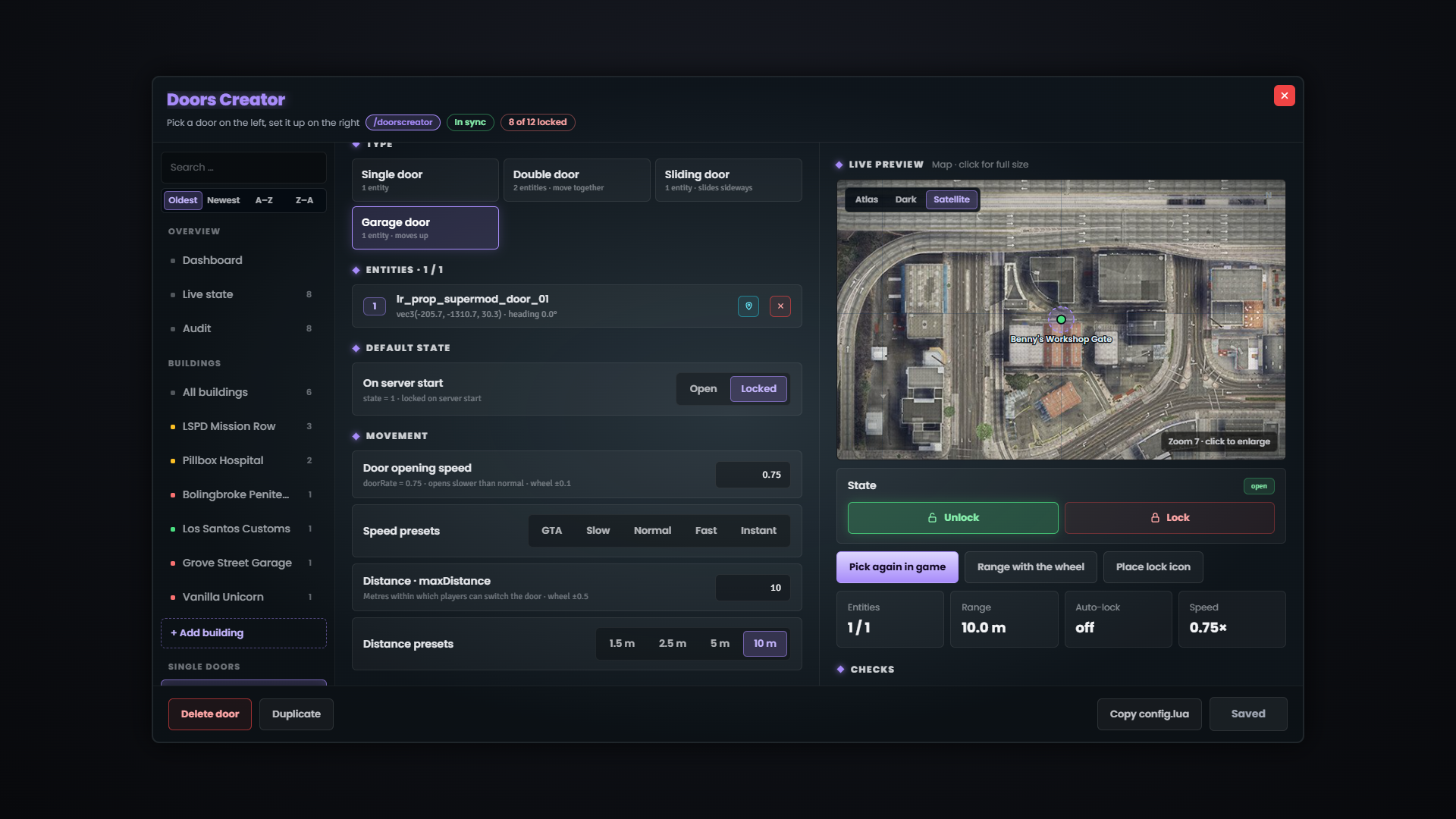
Task: Select the Double door type
Action: pyautogui.click(x=576, y=180)
